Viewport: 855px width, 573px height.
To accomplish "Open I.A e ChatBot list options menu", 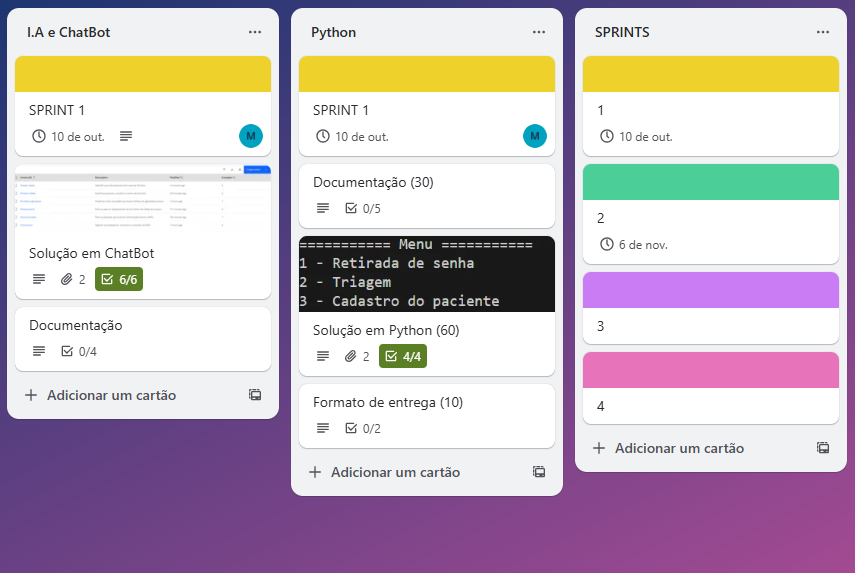I will click(255, 32).
